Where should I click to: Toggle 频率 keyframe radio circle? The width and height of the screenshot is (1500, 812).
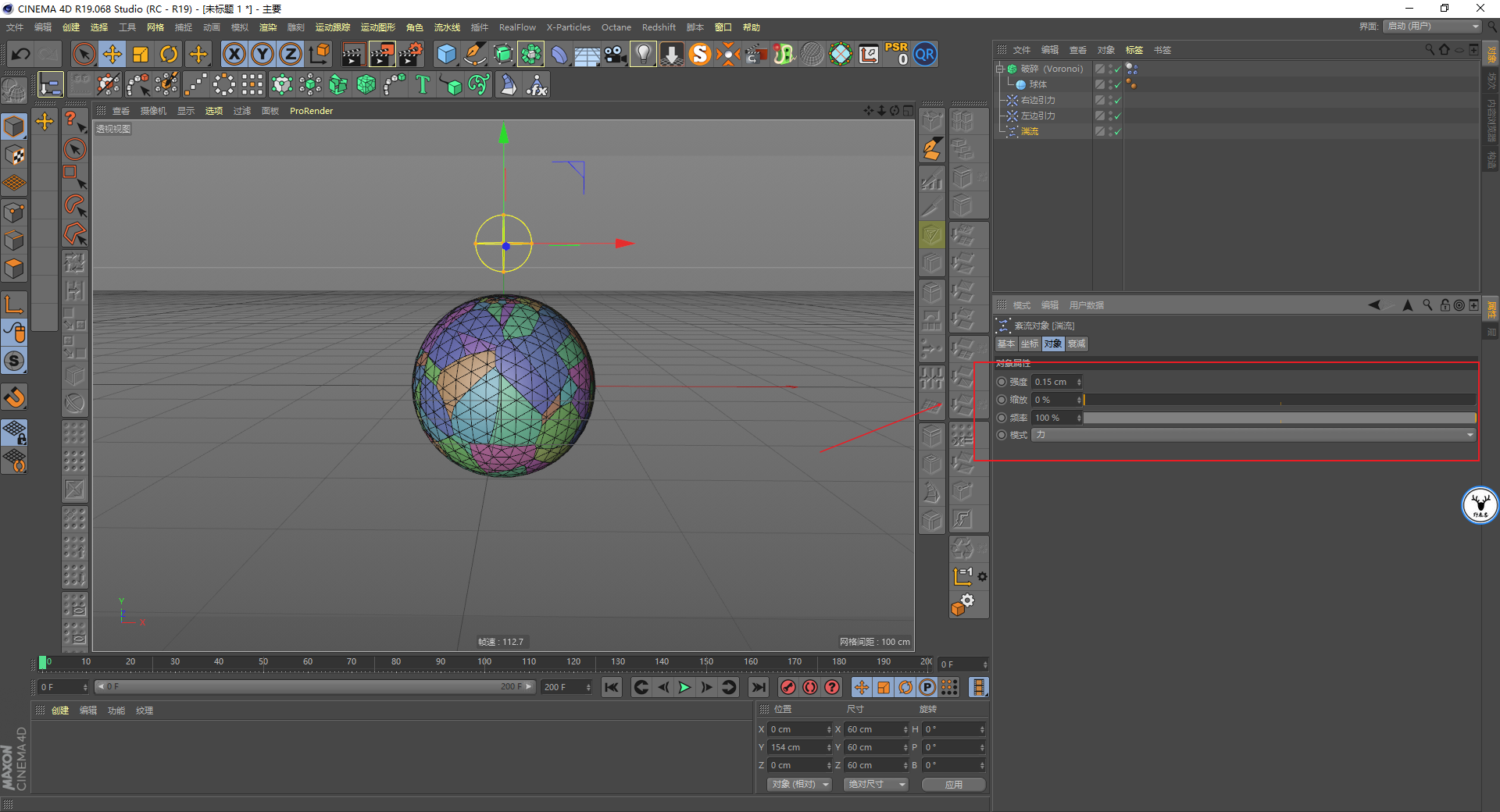point(1002,418)
